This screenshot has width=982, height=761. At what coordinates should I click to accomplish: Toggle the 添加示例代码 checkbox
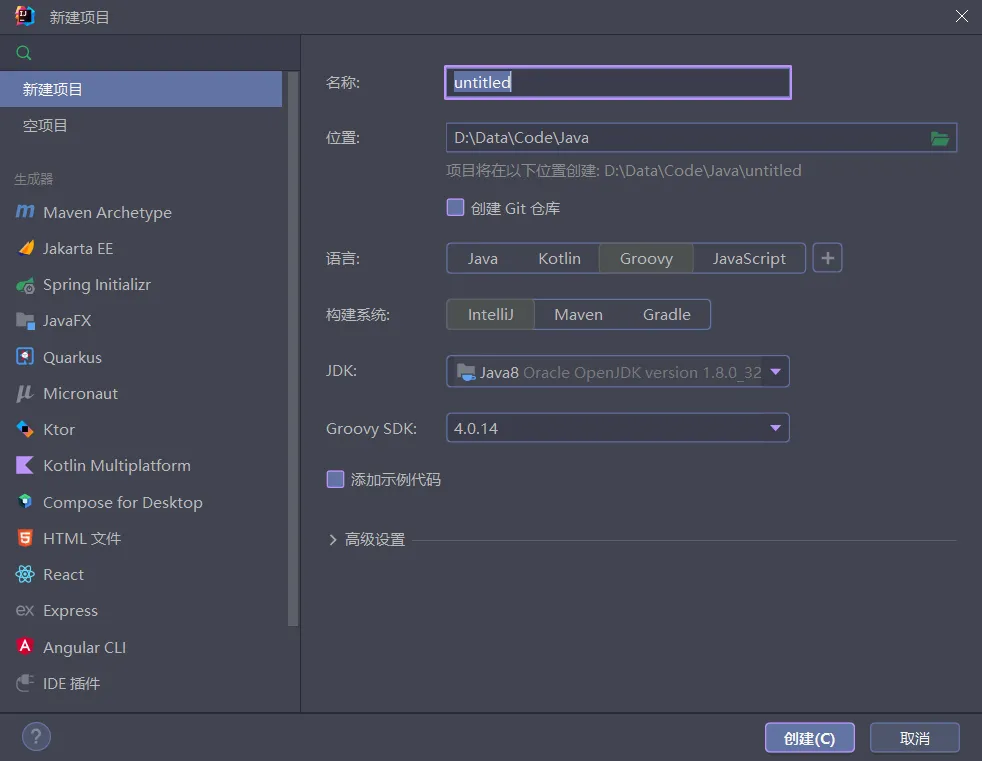(x=335, y=479)
